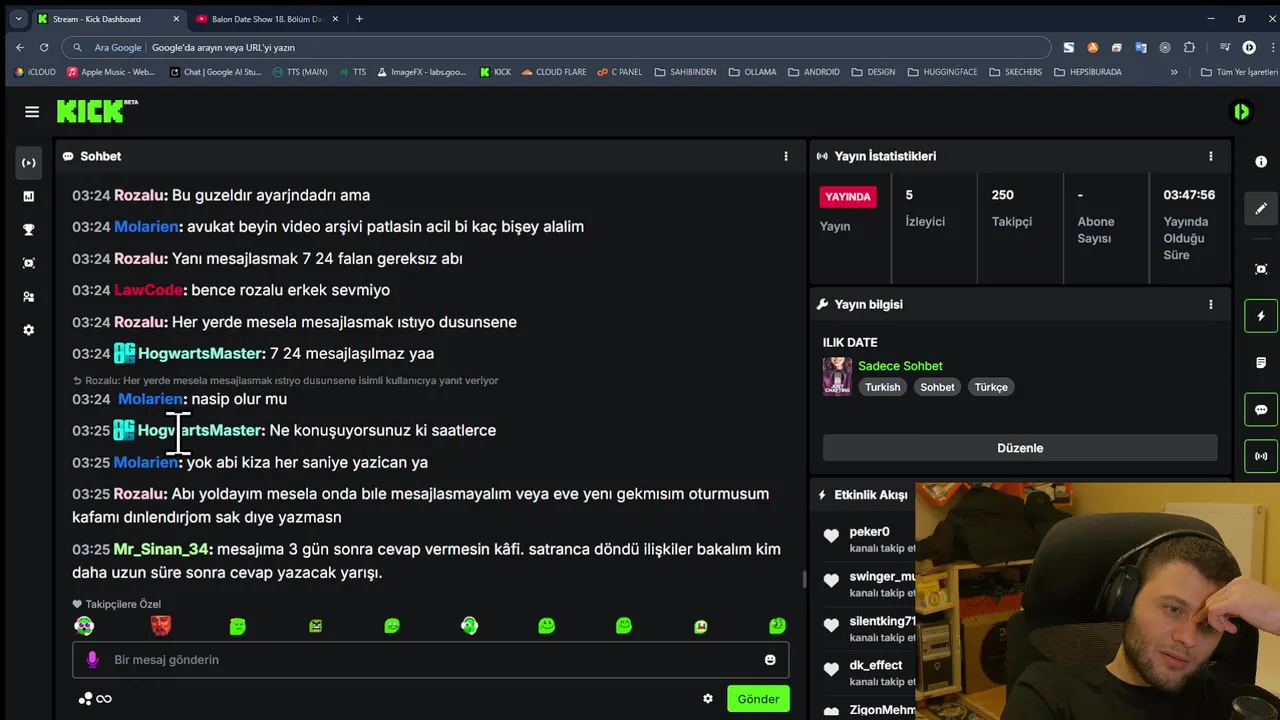Click the reply reference line above nasip olur mu

pos(285,380)
